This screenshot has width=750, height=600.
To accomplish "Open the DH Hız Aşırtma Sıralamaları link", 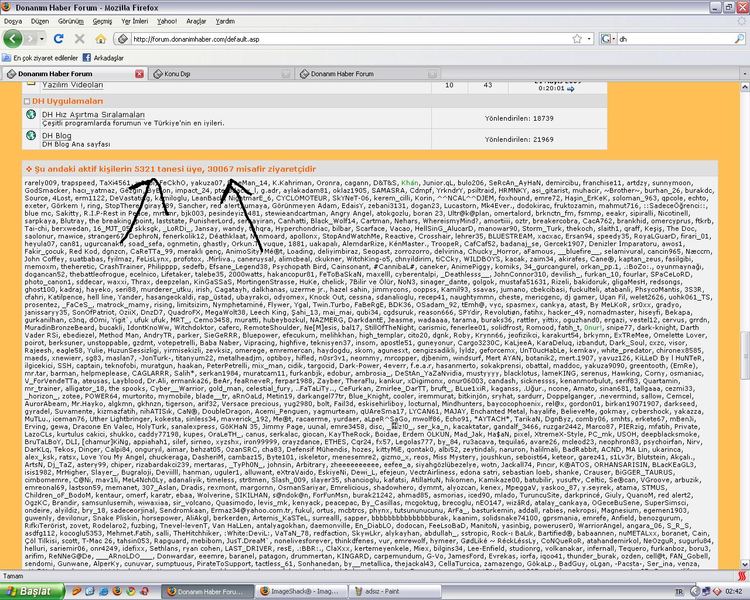I will (x=93, y=114).
